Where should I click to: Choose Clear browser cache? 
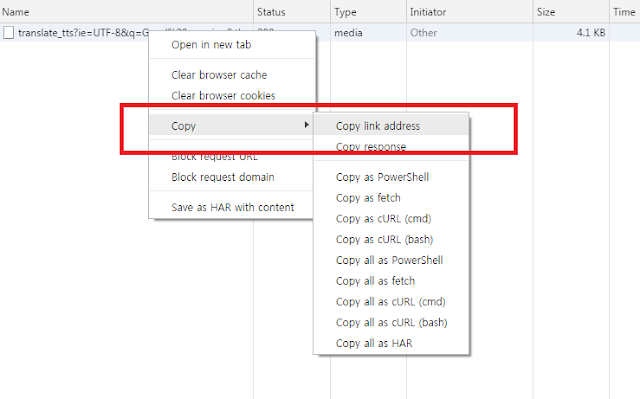pyautogui.click(x=232, y=75)
